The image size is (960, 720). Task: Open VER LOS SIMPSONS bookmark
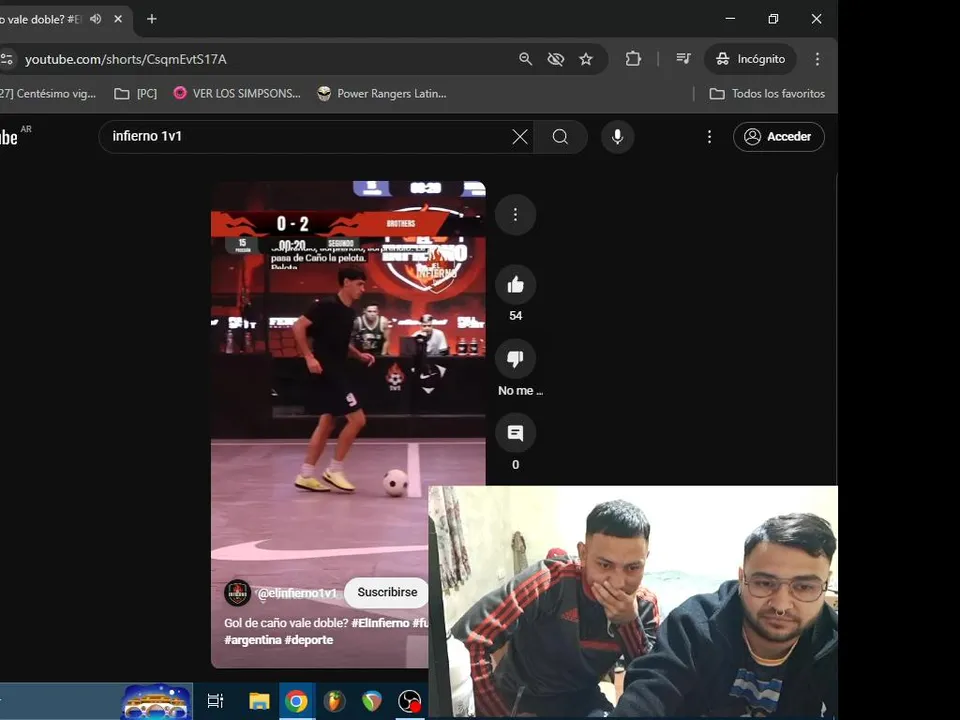(238, 94)
